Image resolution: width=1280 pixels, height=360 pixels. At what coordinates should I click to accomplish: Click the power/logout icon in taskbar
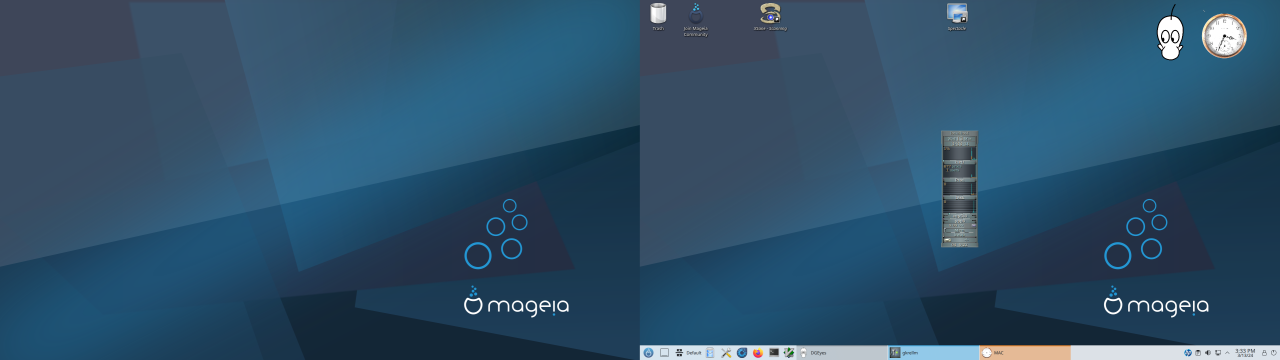[1274, 353]
